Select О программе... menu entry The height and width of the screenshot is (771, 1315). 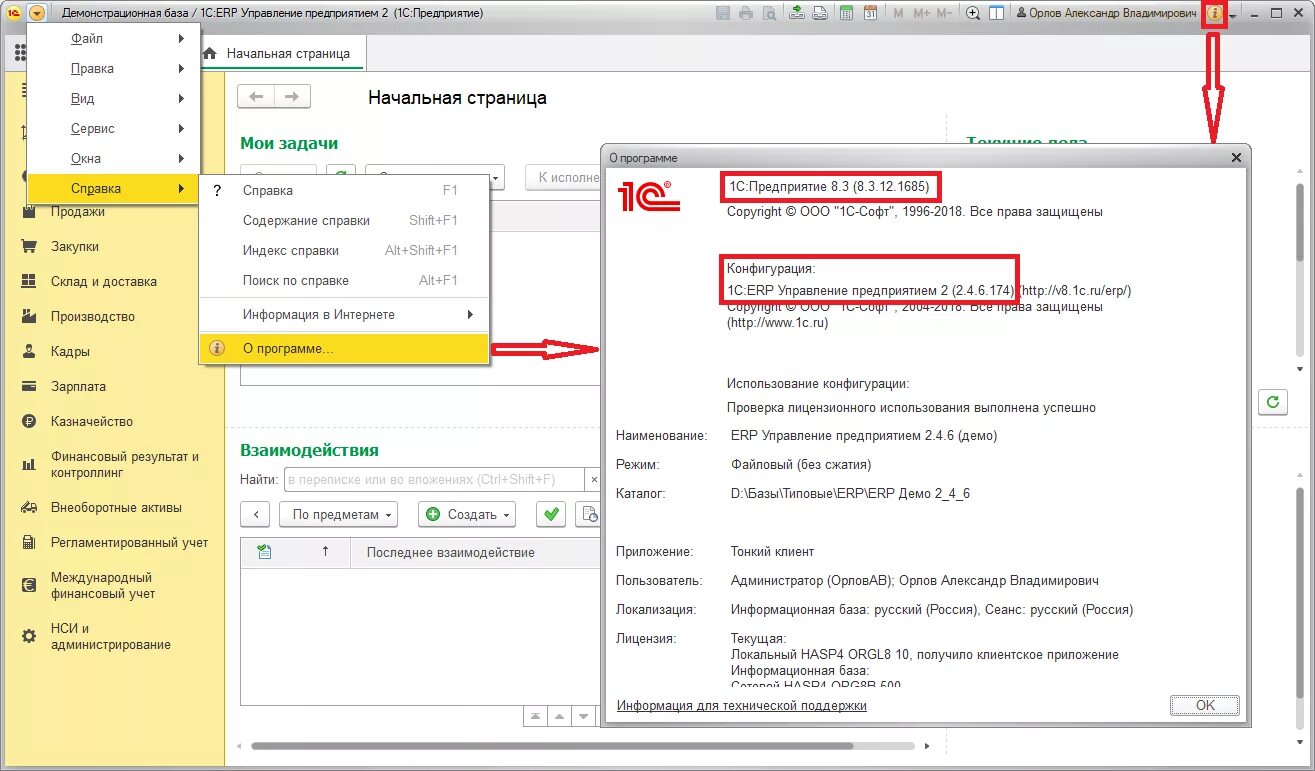tap(344, 349)
